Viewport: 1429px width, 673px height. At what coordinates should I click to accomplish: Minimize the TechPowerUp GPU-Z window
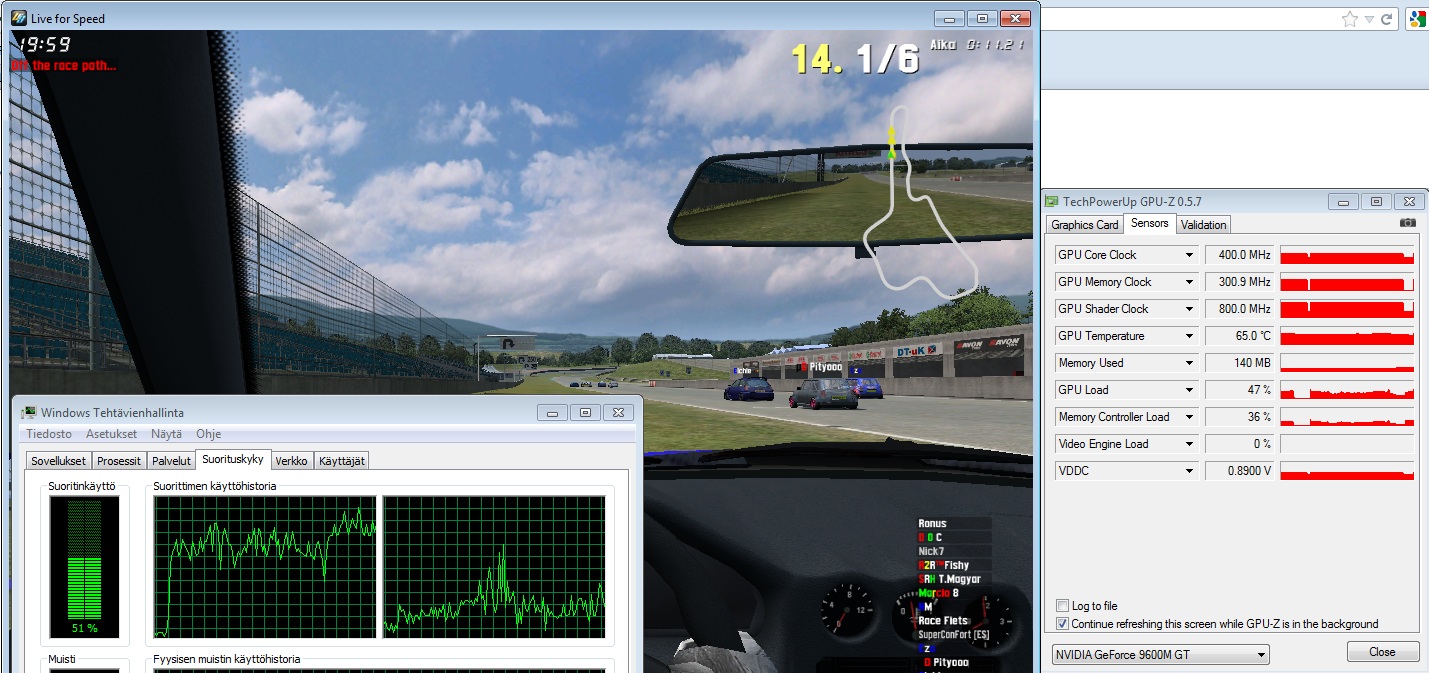coord(1343,202)
